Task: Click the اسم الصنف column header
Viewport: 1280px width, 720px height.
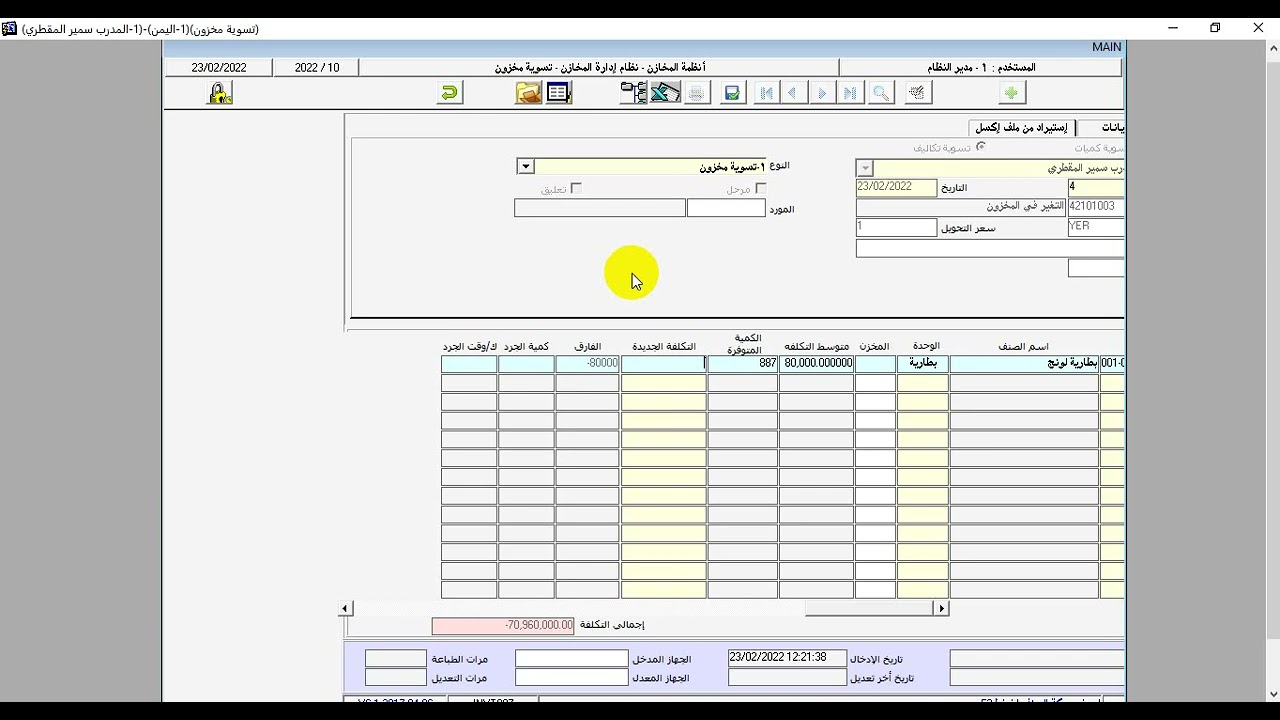Action: [1023, 346]
